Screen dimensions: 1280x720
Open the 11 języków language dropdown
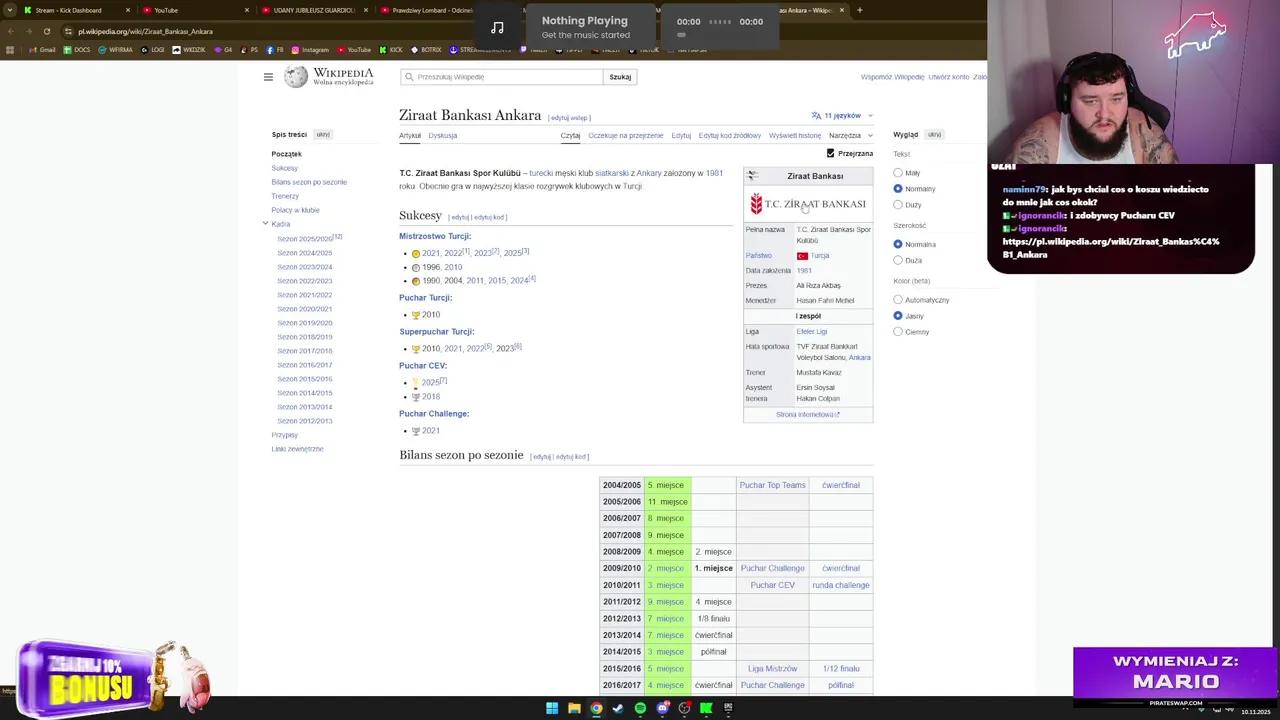coord(842,115)
